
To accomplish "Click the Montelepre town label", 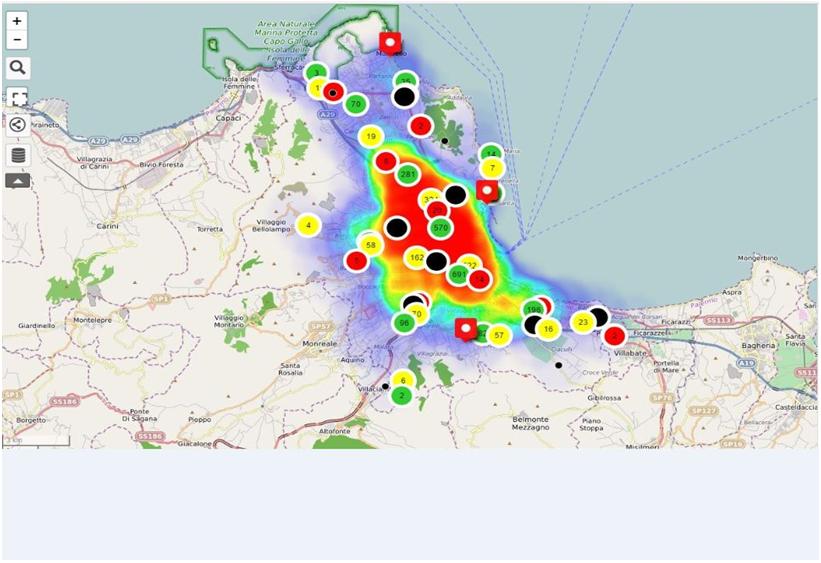I will 93,320.
